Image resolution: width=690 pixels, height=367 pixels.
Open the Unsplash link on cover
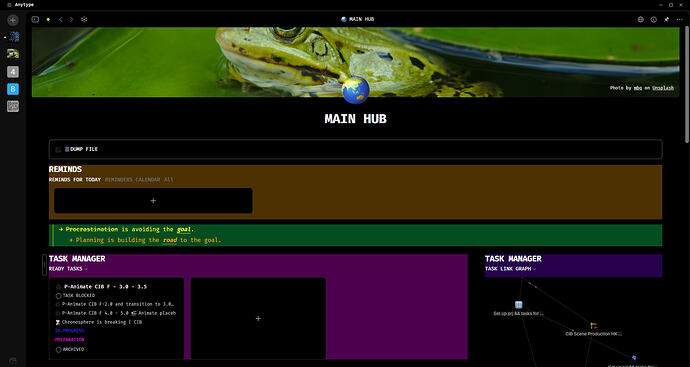click(663, 88)
